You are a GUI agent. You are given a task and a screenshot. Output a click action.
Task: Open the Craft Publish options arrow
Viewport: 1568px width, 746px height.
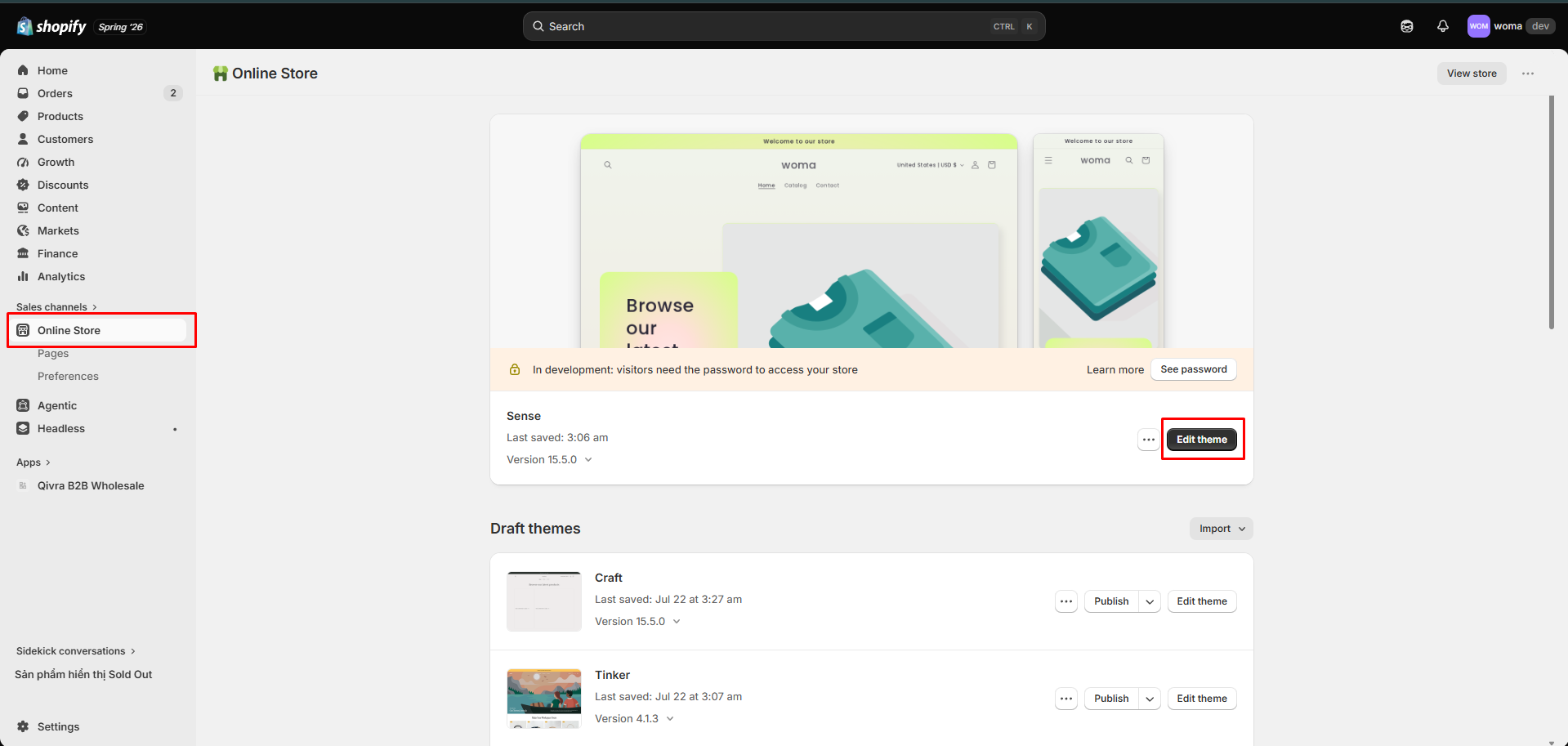[x=1150, y=601]
